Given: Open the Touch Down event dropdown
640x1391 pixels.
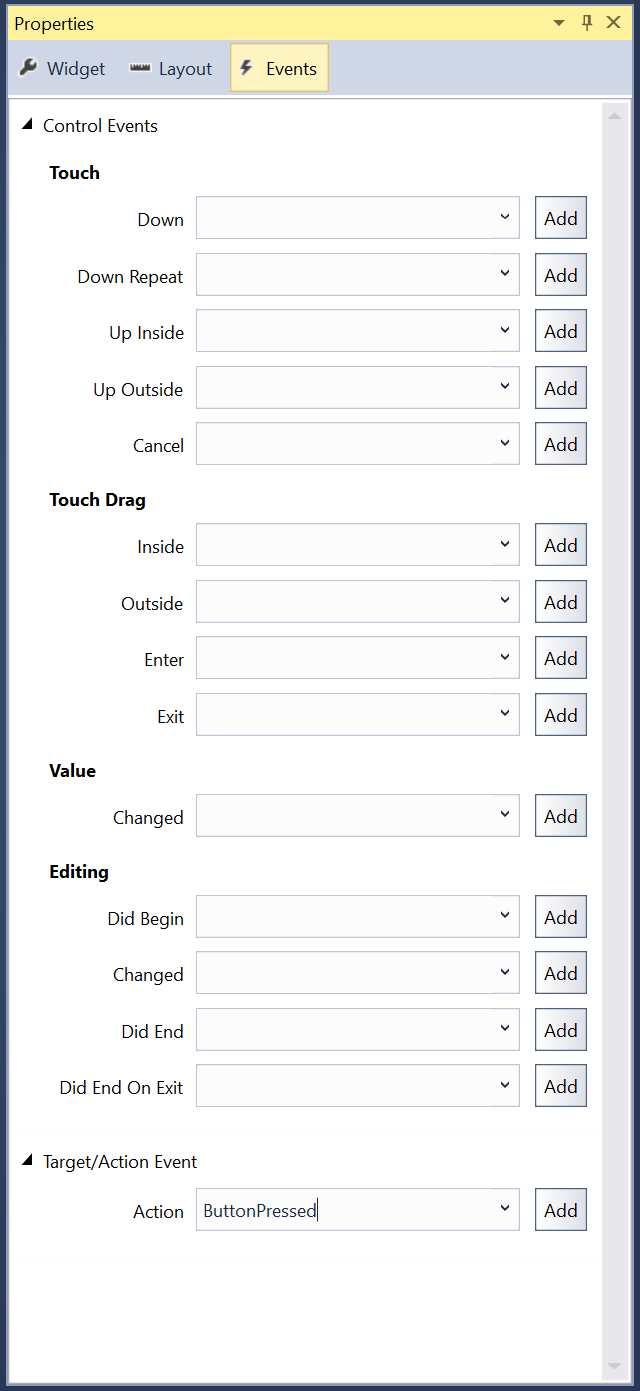Looking at the screenshot, I should 506,218.
